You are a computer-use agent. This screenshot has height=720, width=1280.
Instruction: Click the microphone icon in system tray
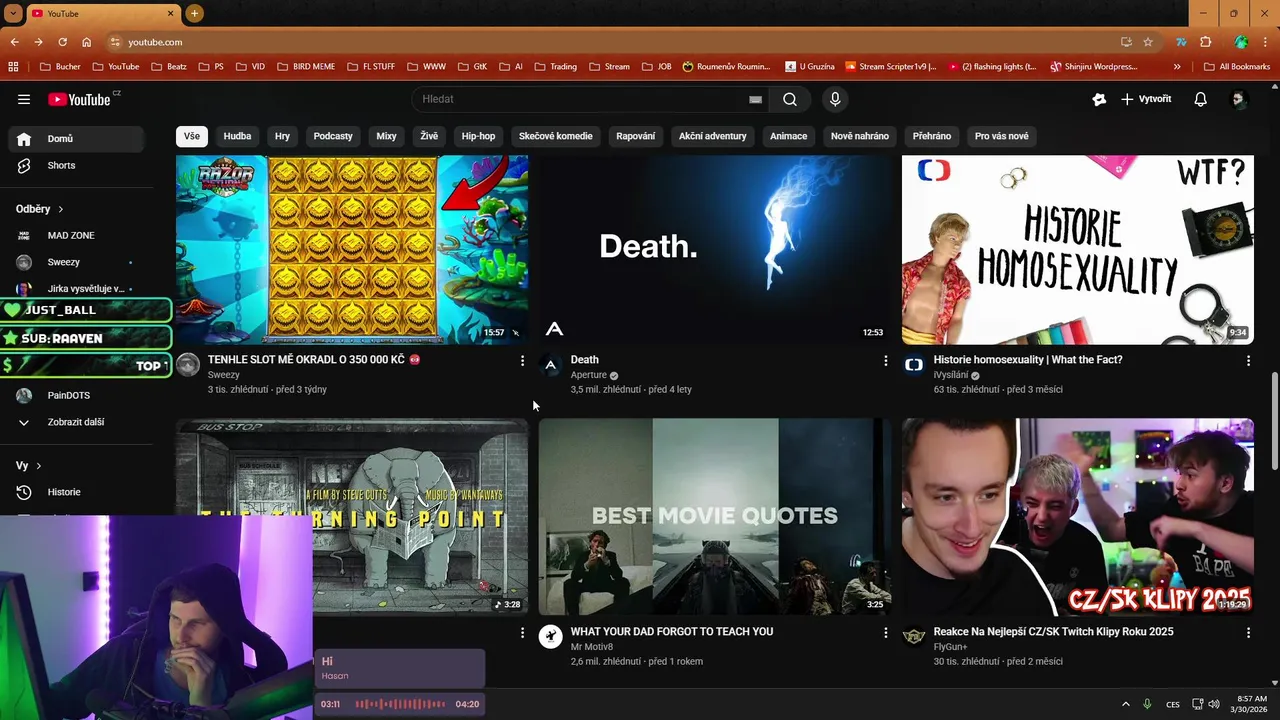pyautogui.click(x=1147, y=704)
